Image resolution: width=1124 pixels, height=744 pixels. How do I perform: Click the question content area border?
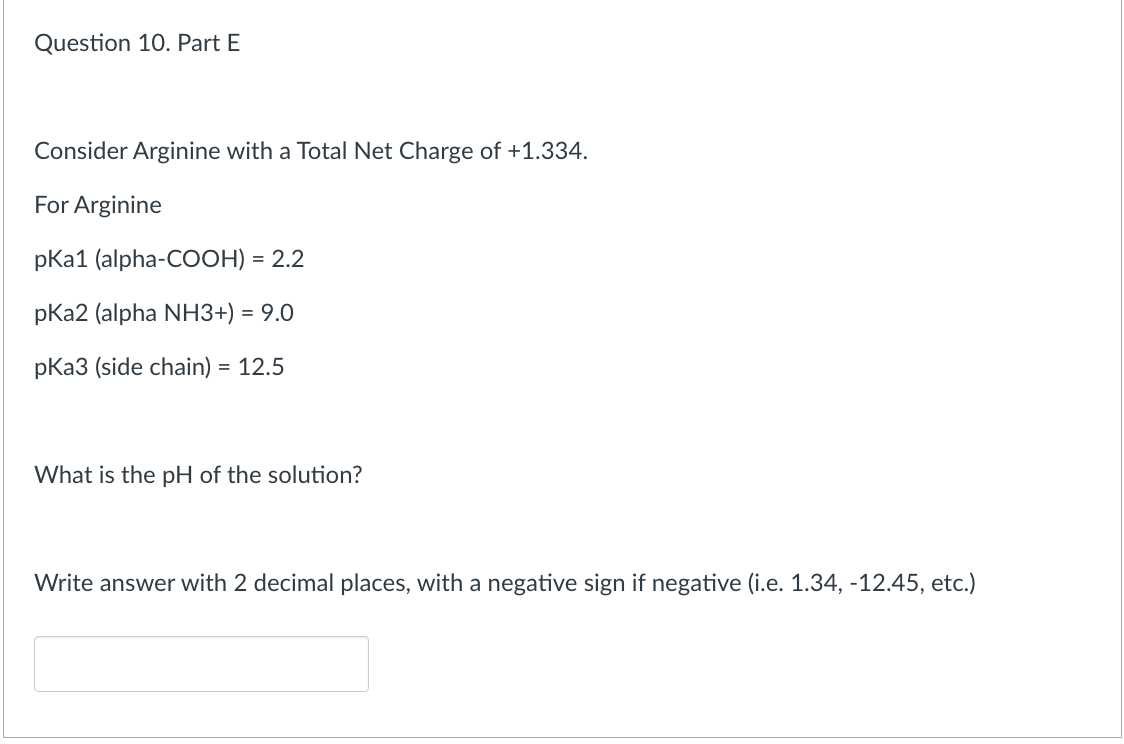[x=3, y=370]
